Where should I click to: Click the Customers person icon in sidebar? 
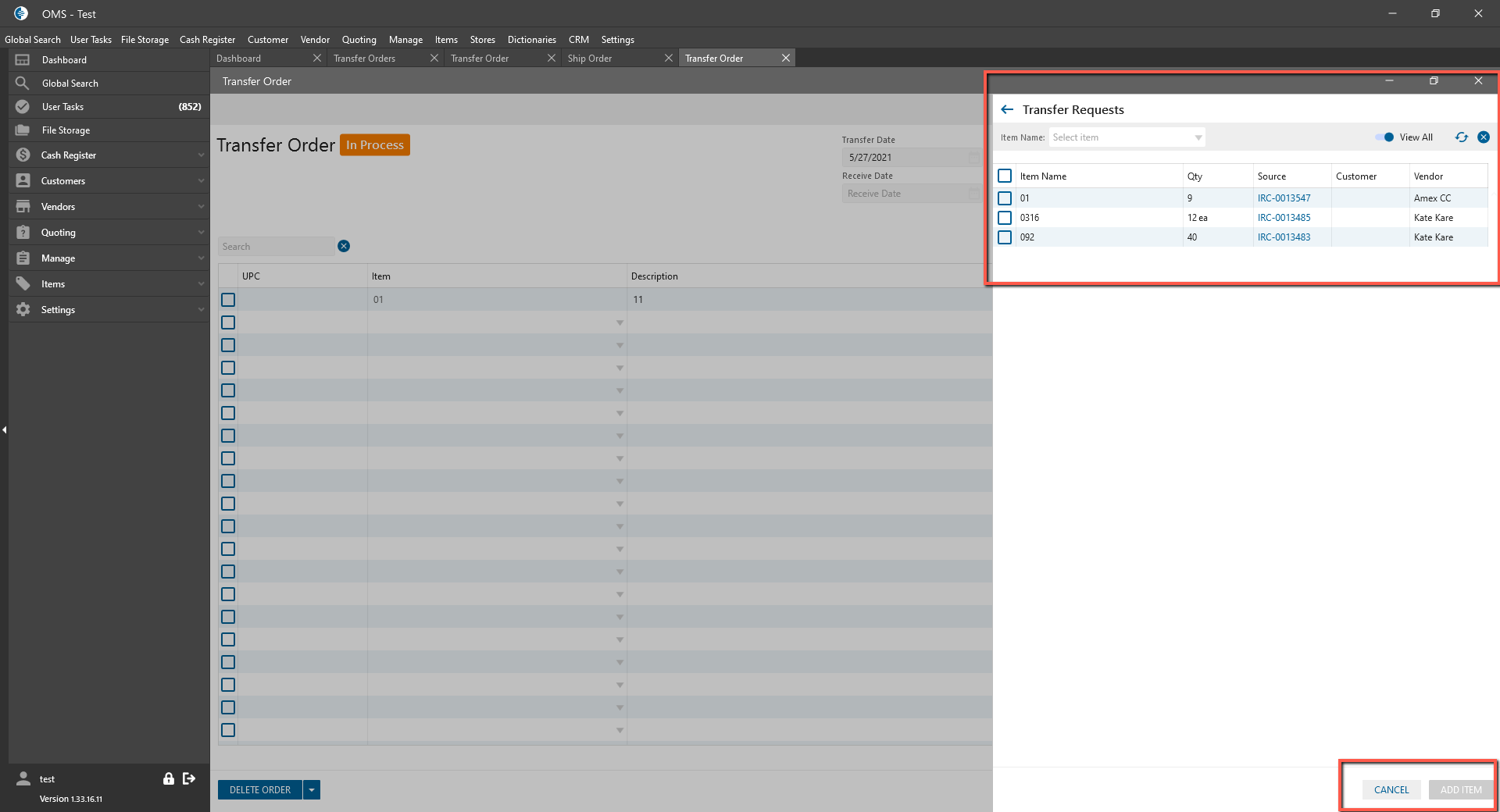(x=23, y=181)
